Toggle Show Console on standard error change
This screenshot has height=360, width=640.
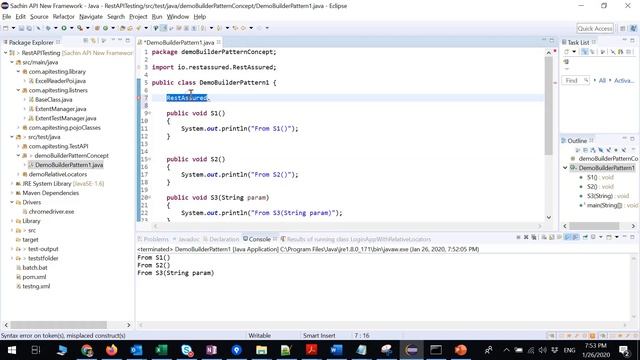click(x=575, y=237)
